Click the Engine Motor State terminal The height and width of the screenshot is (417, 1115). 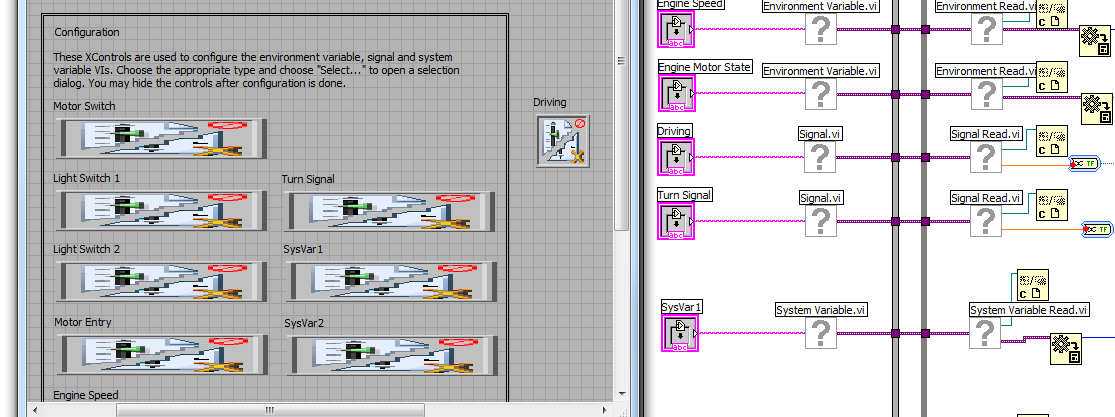[676, 93]
